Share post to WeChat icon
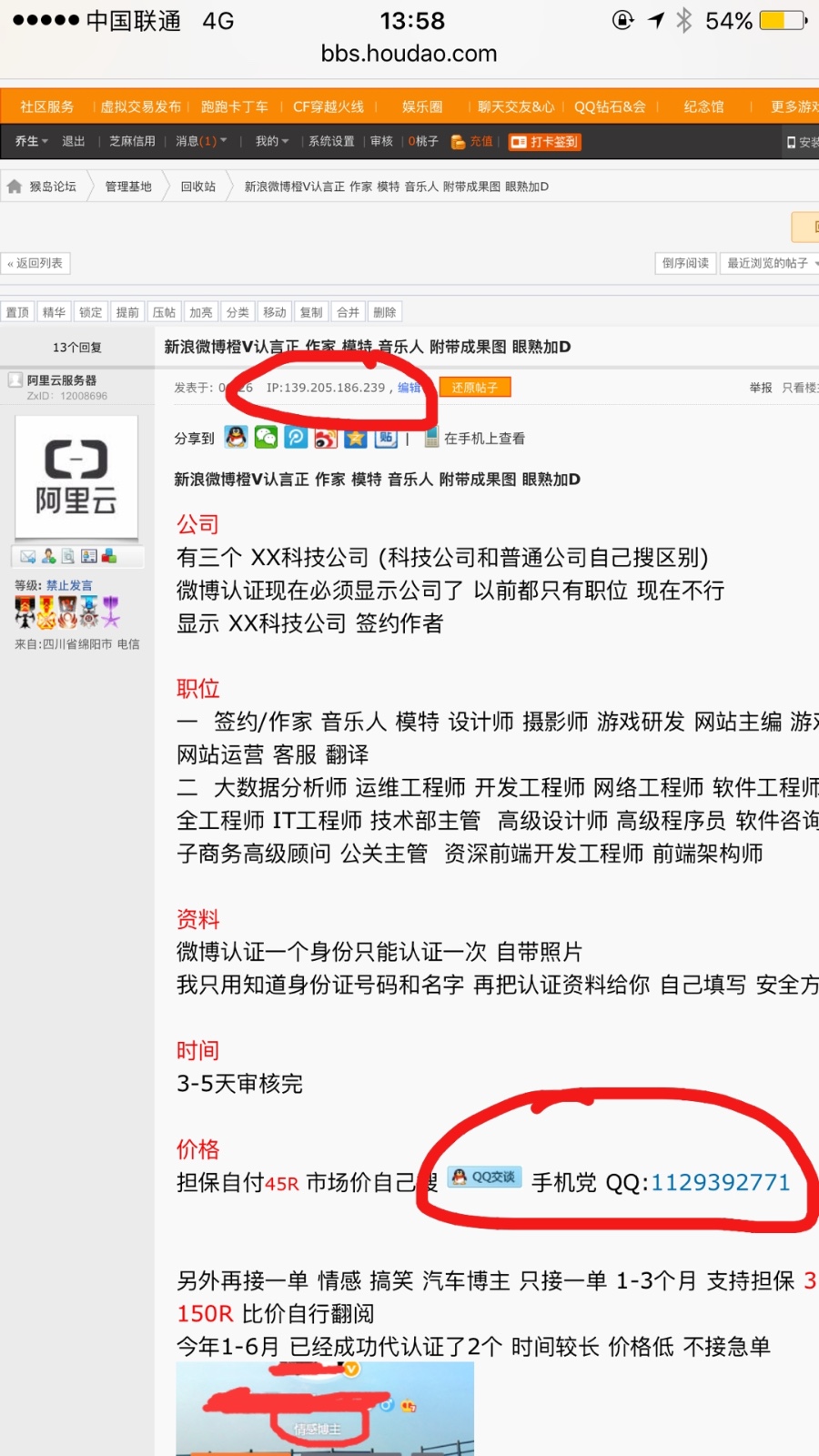 266,438
